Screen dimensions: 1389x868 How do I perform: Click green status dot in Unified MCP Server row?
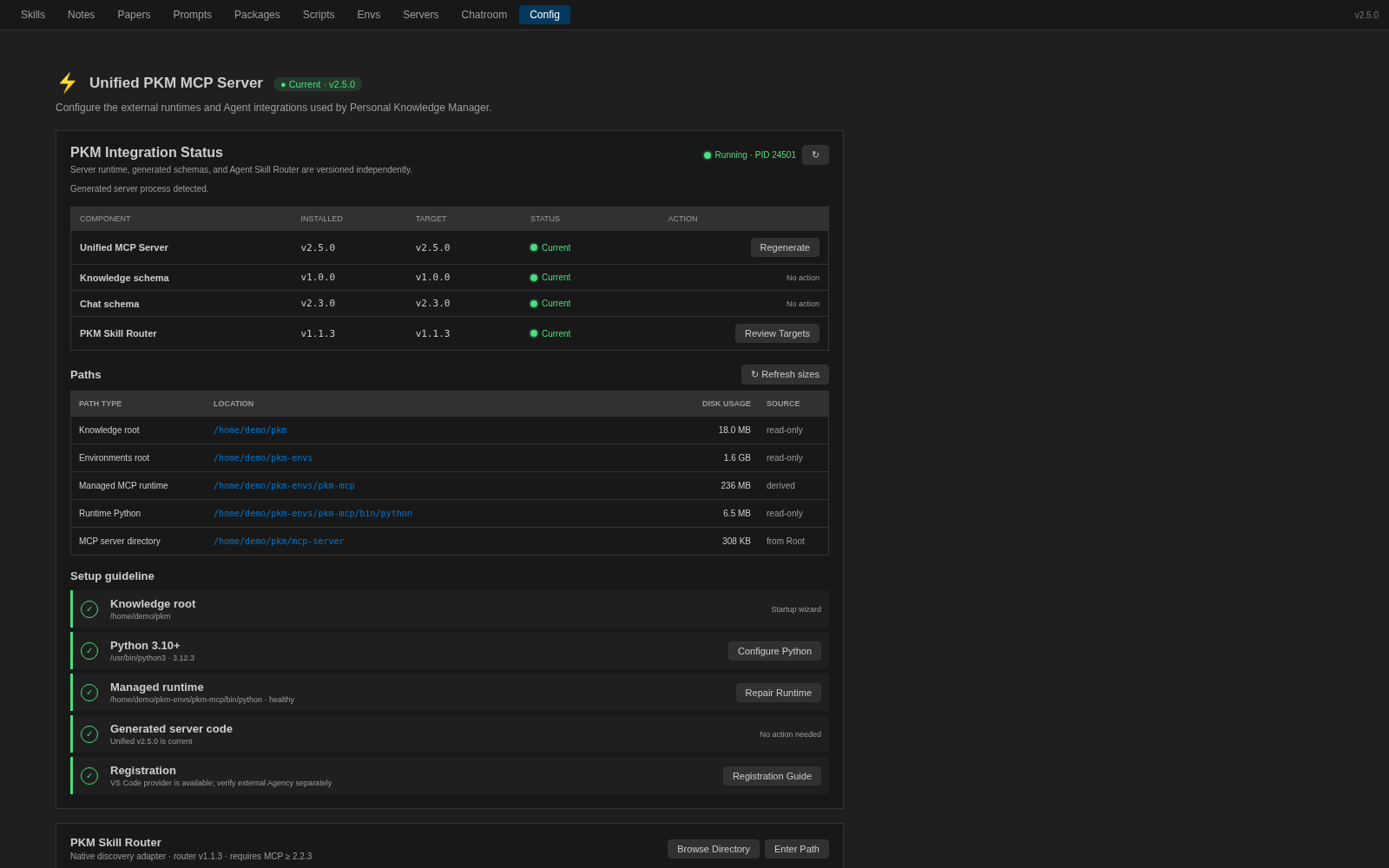coord(534,247)
